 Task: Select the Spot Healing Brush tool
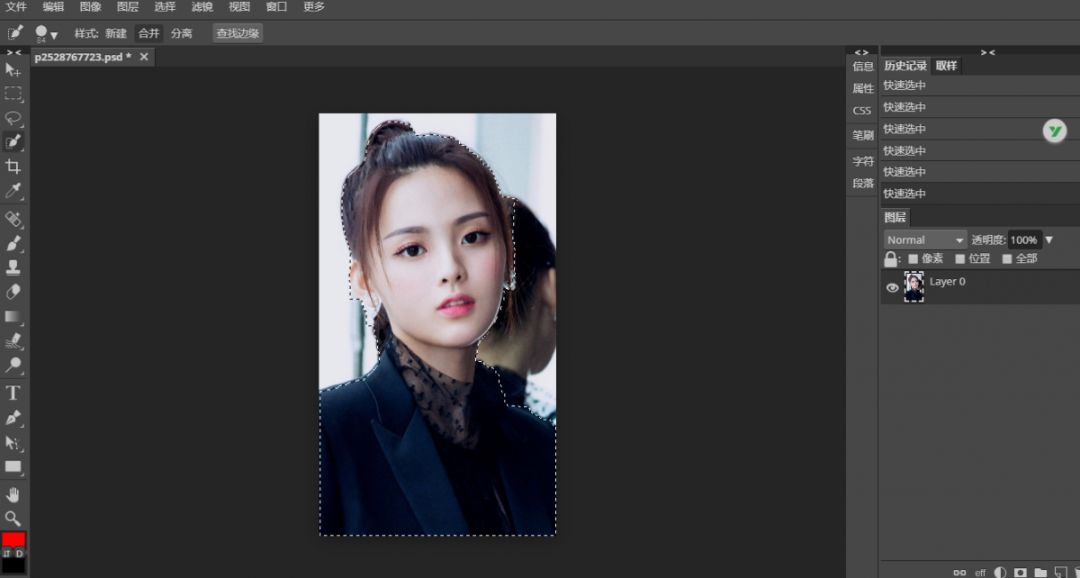click(13, 219)
